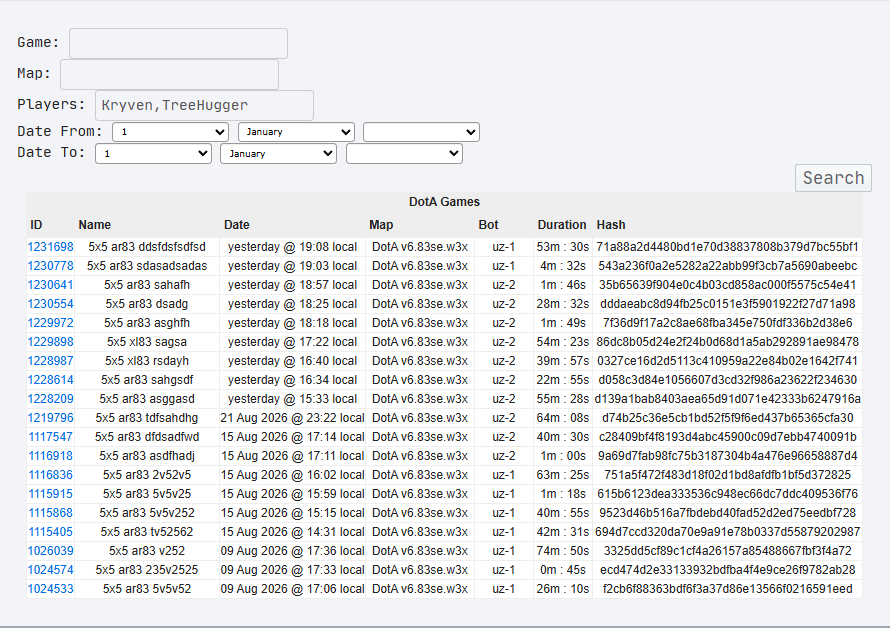Screen dimensions: 890x628
Task: Open game ID 1024533
Action: click(x=51, y=589)
